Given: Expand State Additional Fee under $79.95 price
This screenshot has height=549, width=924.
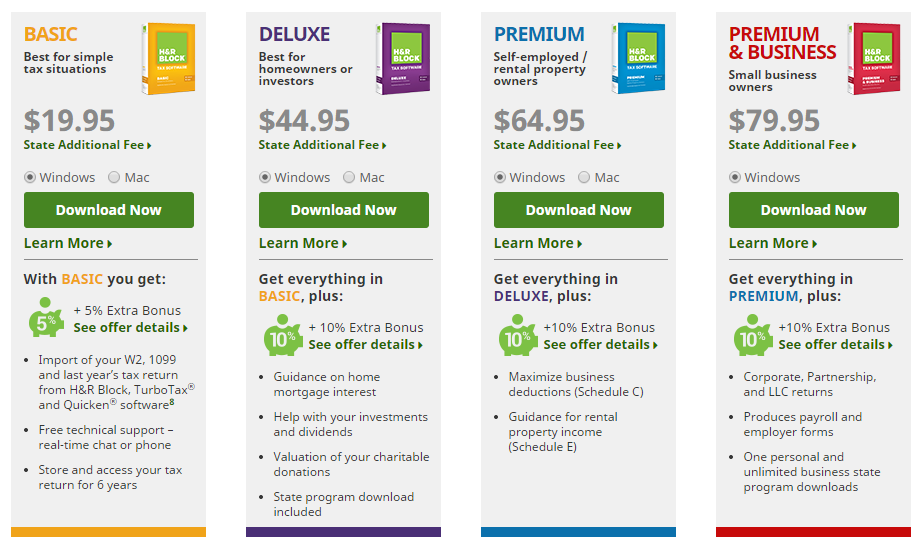Looking at the screenshot, I should 793,145.
